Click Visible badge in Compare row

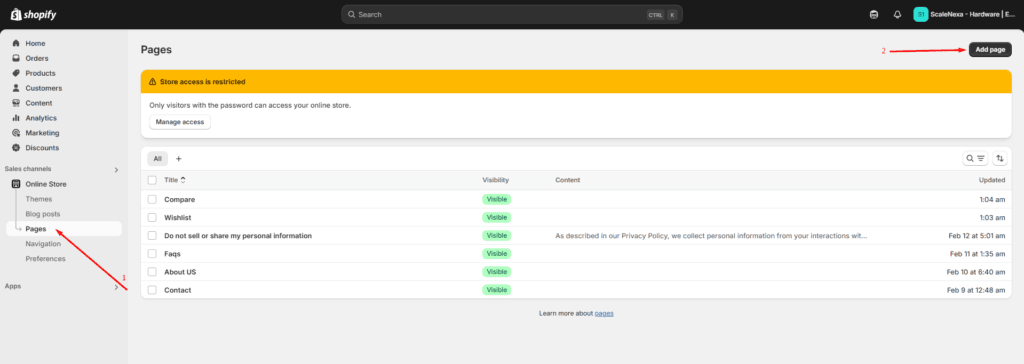(496, 199)
